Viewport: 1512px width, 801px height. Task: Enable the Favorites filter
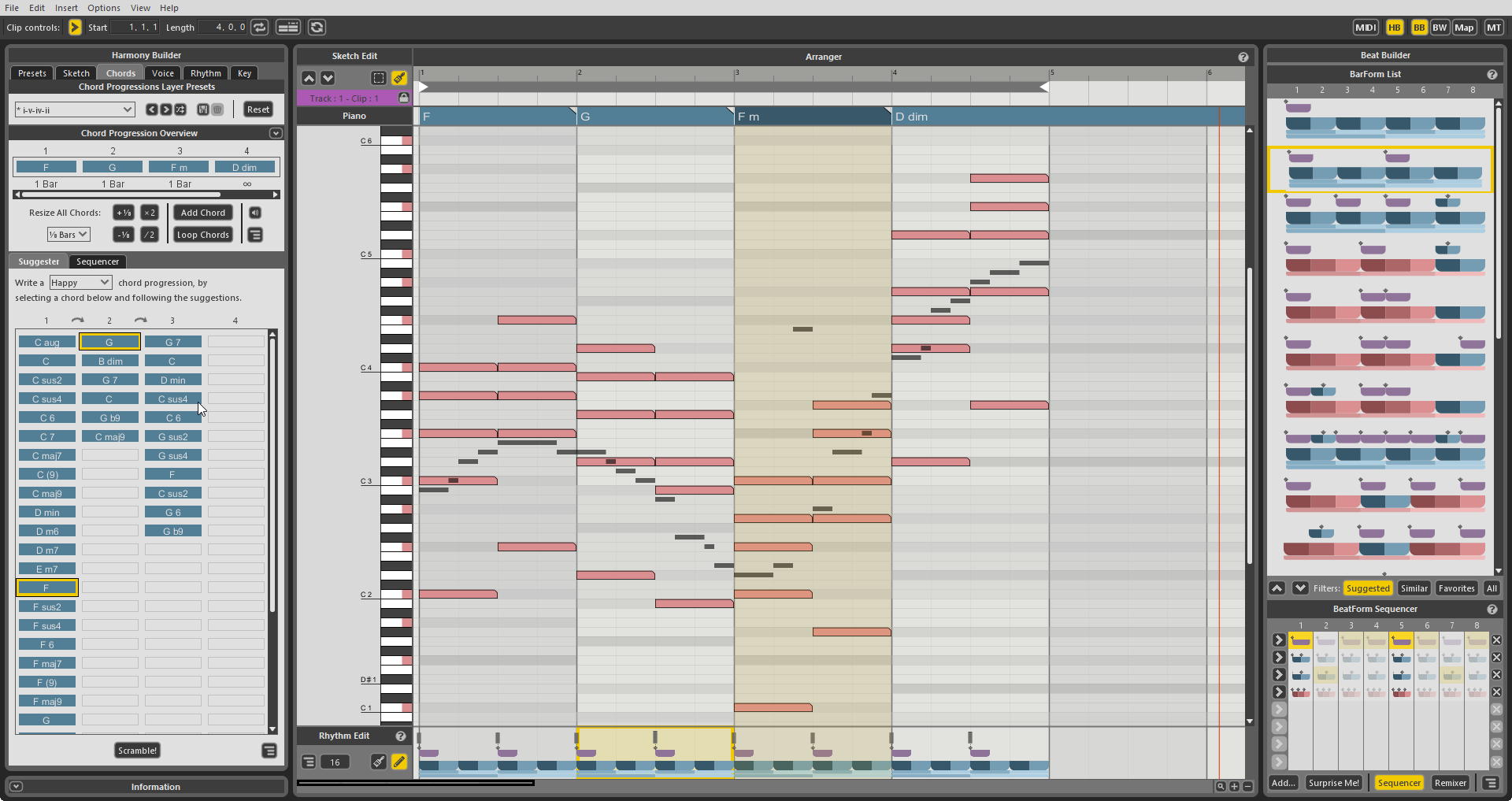(1456, 588)
